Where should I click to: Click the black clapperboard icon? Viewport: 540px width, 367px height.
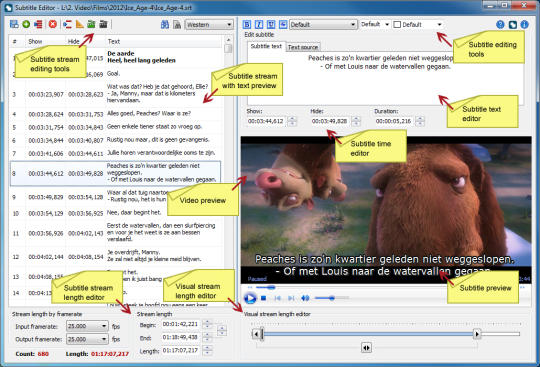coord(103,24)
